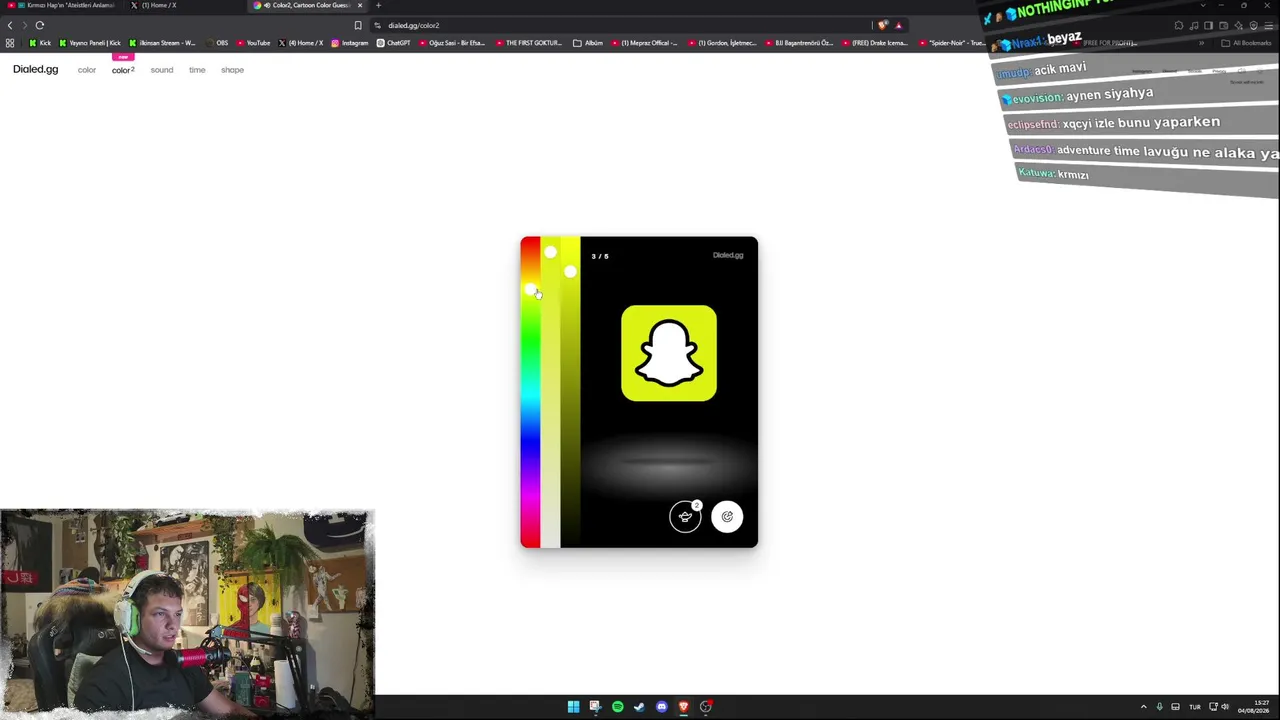Click the TUR keyboard language indicator
1280x720 pixels.
(x=1194, y=707)
